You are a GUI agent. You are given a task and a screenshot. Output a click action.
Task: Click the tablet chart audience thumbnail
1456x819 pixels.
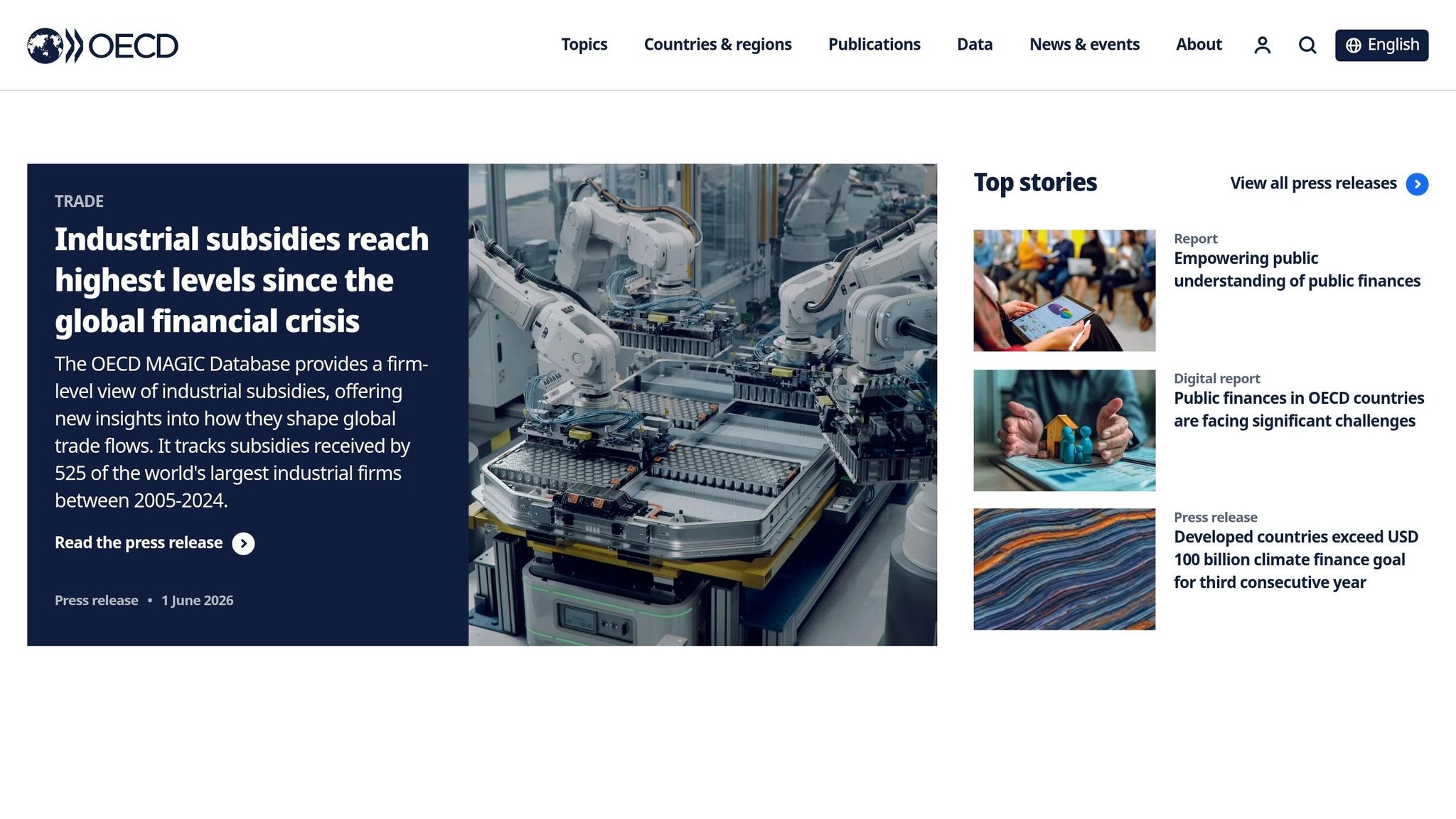tap(1064, 290)
